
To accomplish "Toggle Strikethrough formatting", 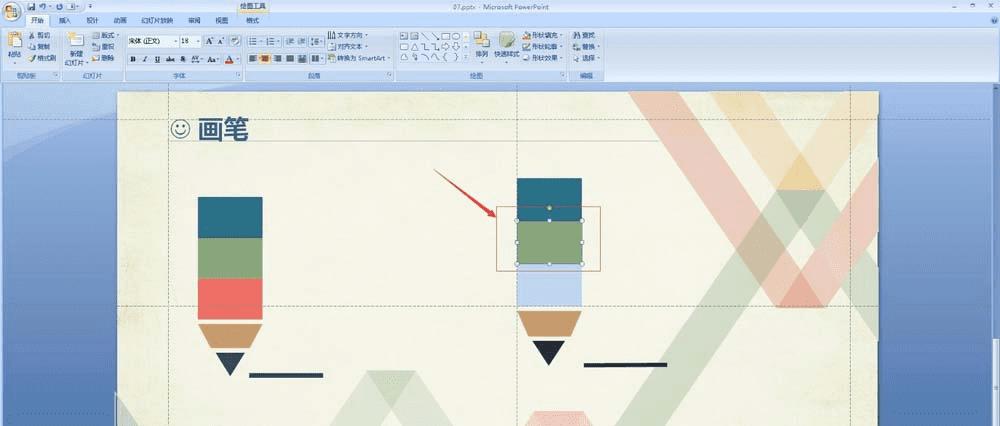I will [x=170, y=59].
